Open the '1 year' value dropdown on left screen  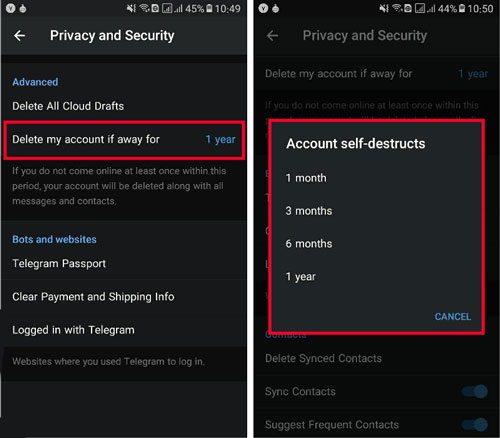point(221,139)
